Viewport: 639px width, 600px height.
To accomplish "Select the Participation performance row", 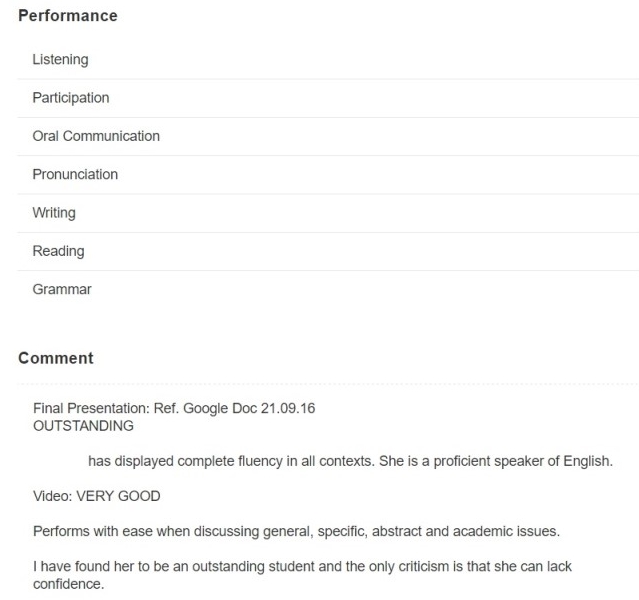I will coord(328,98).
